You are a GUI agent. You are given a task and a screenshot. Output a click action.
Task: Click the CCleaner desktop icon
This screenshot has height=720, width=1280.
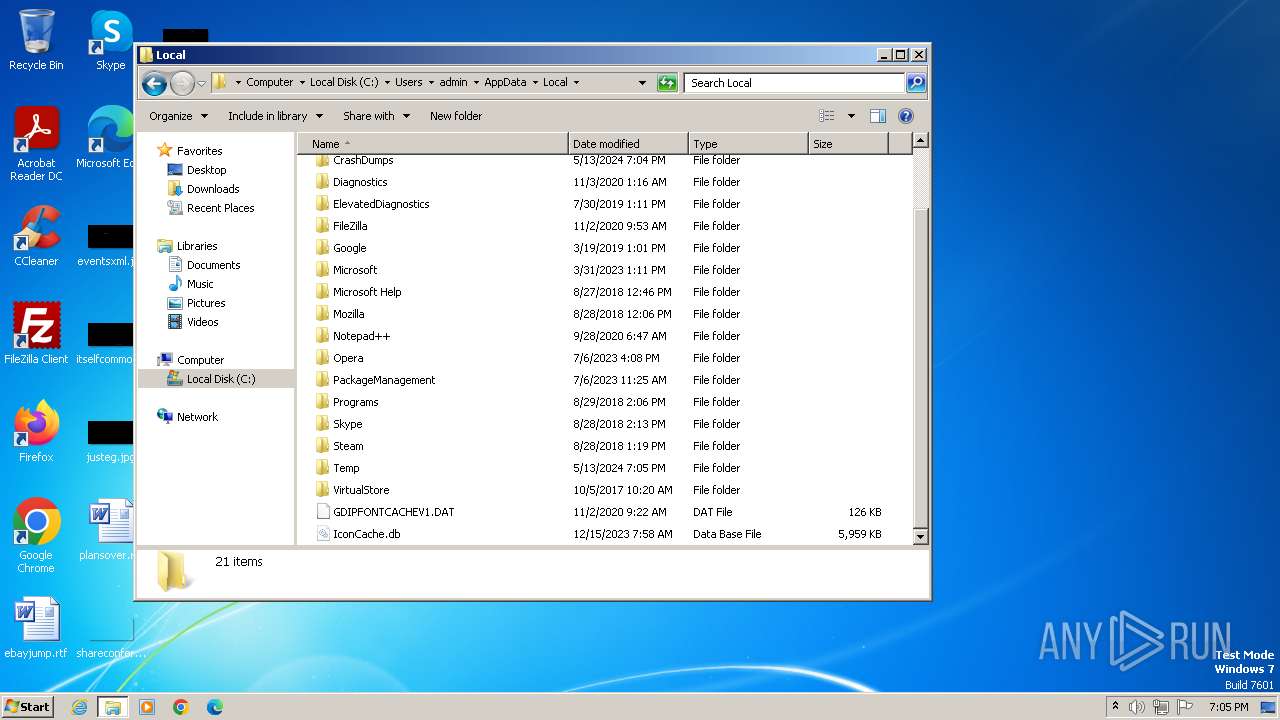pyautogui.click(x=36, y=236)
